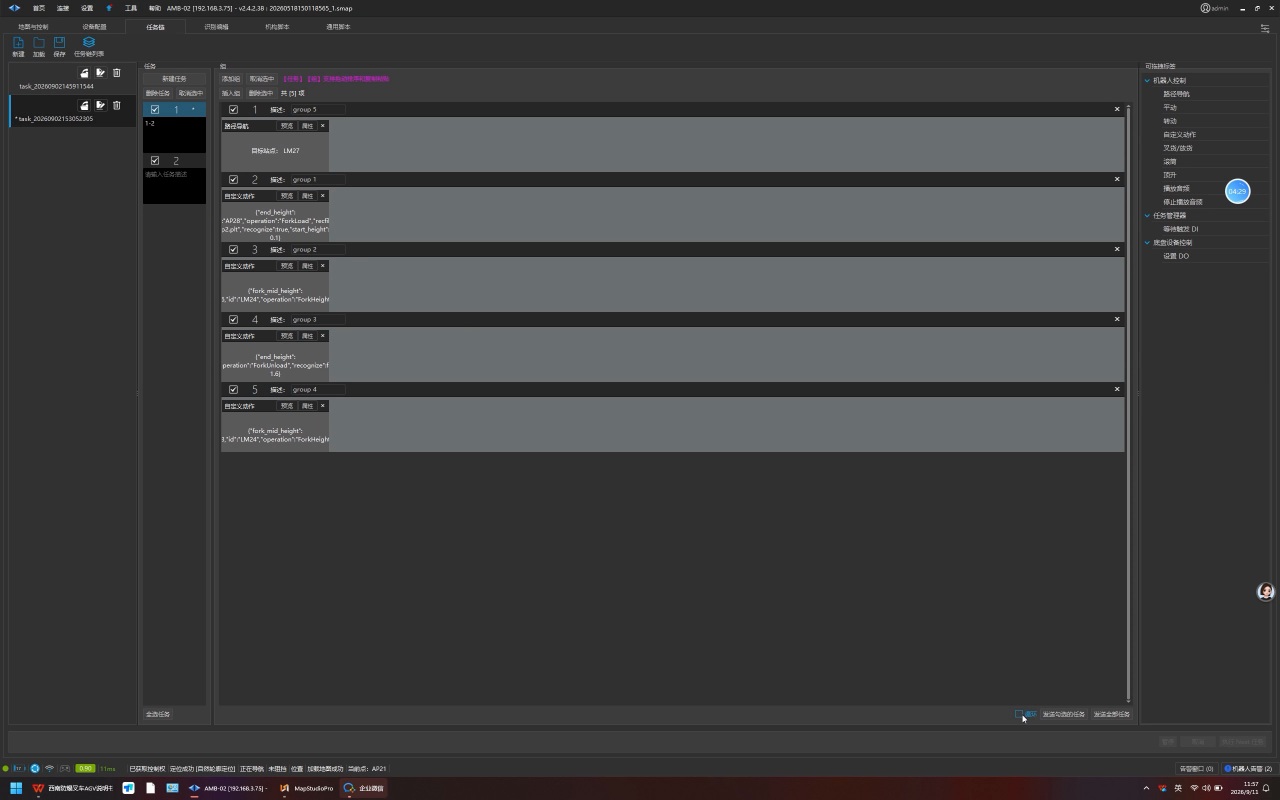This screenshot has height=800, width=1280.
Task: Toggle the 循环 loop checkbox
Action: coord(1019,714)
